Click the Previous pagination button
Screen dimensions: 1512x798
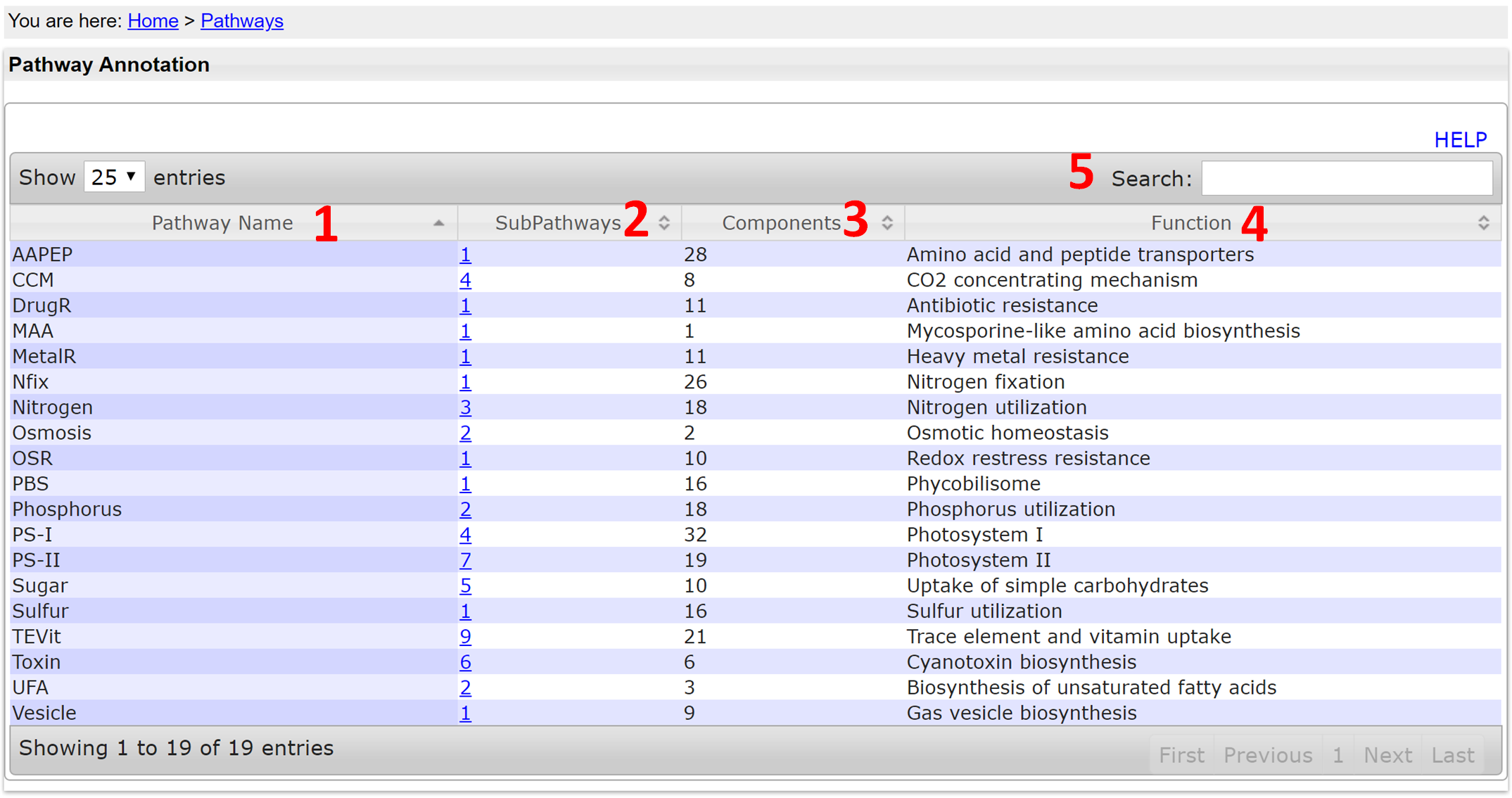1268,755
